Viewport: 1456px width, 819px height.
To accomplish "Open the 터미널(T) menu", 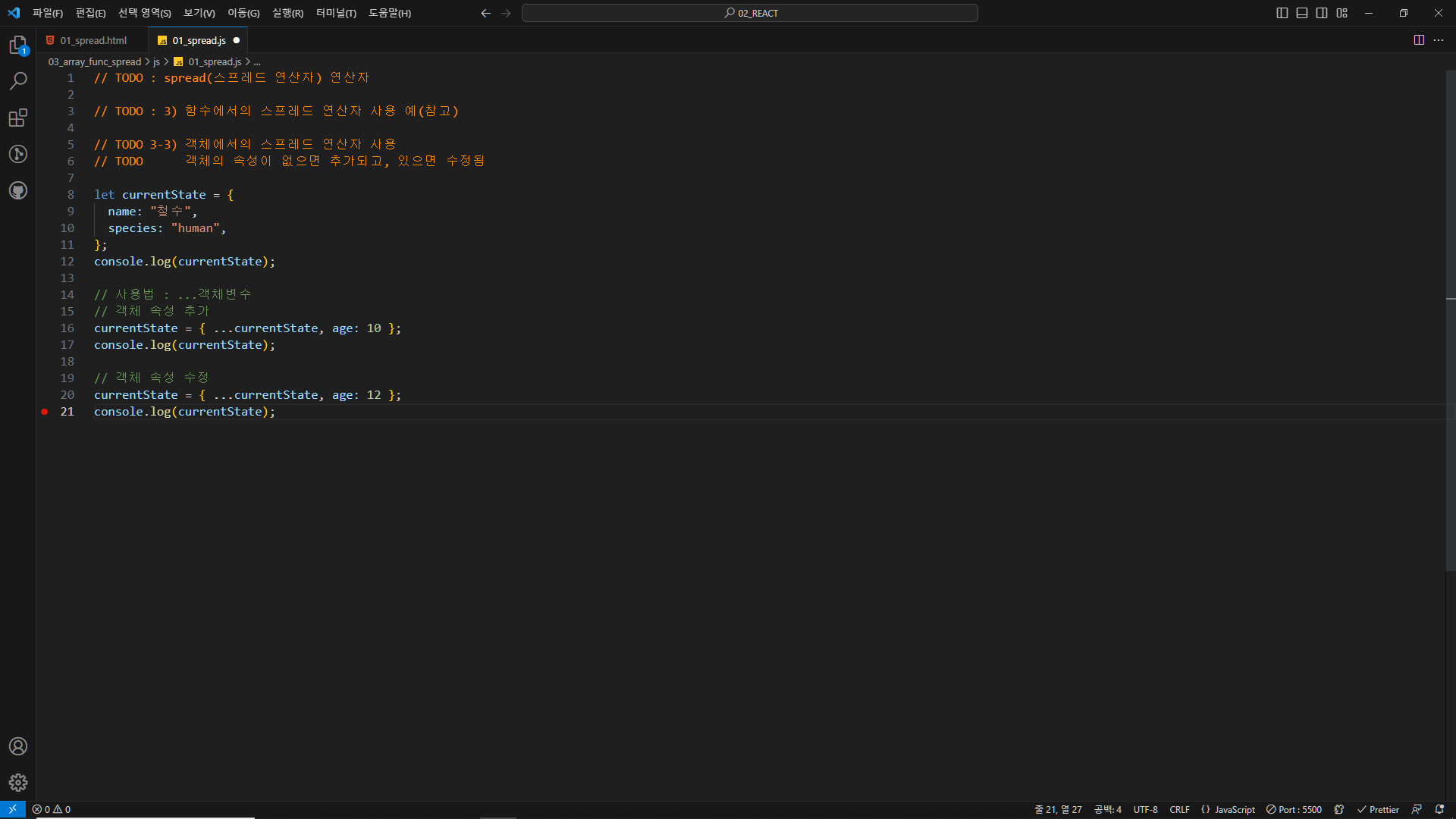I will [336, 13].
